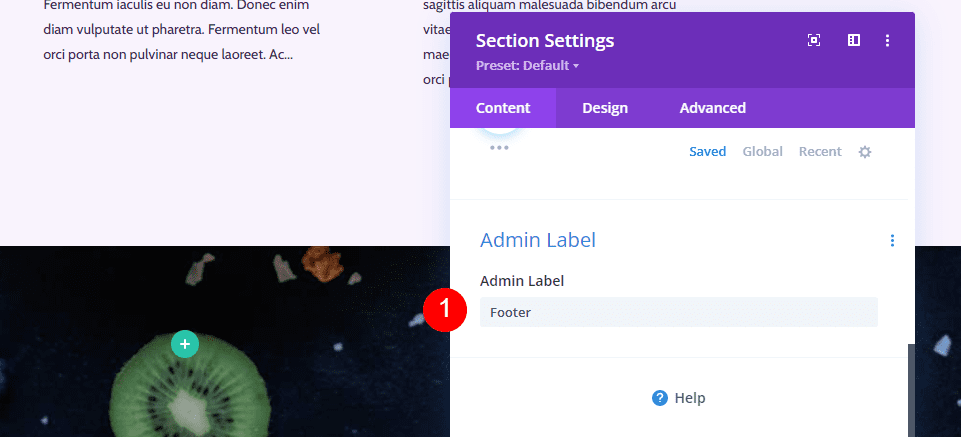Open the Admin Label group options dots
The height and width of the screenshot is (437, 961).
pos(892,240)
